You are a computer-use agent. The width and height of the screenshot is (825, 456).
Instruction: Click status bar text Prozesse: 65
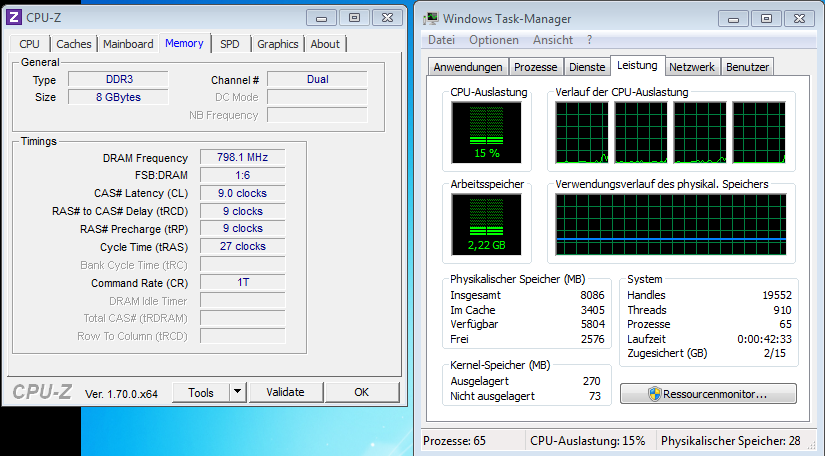click(x=455, y=441)
